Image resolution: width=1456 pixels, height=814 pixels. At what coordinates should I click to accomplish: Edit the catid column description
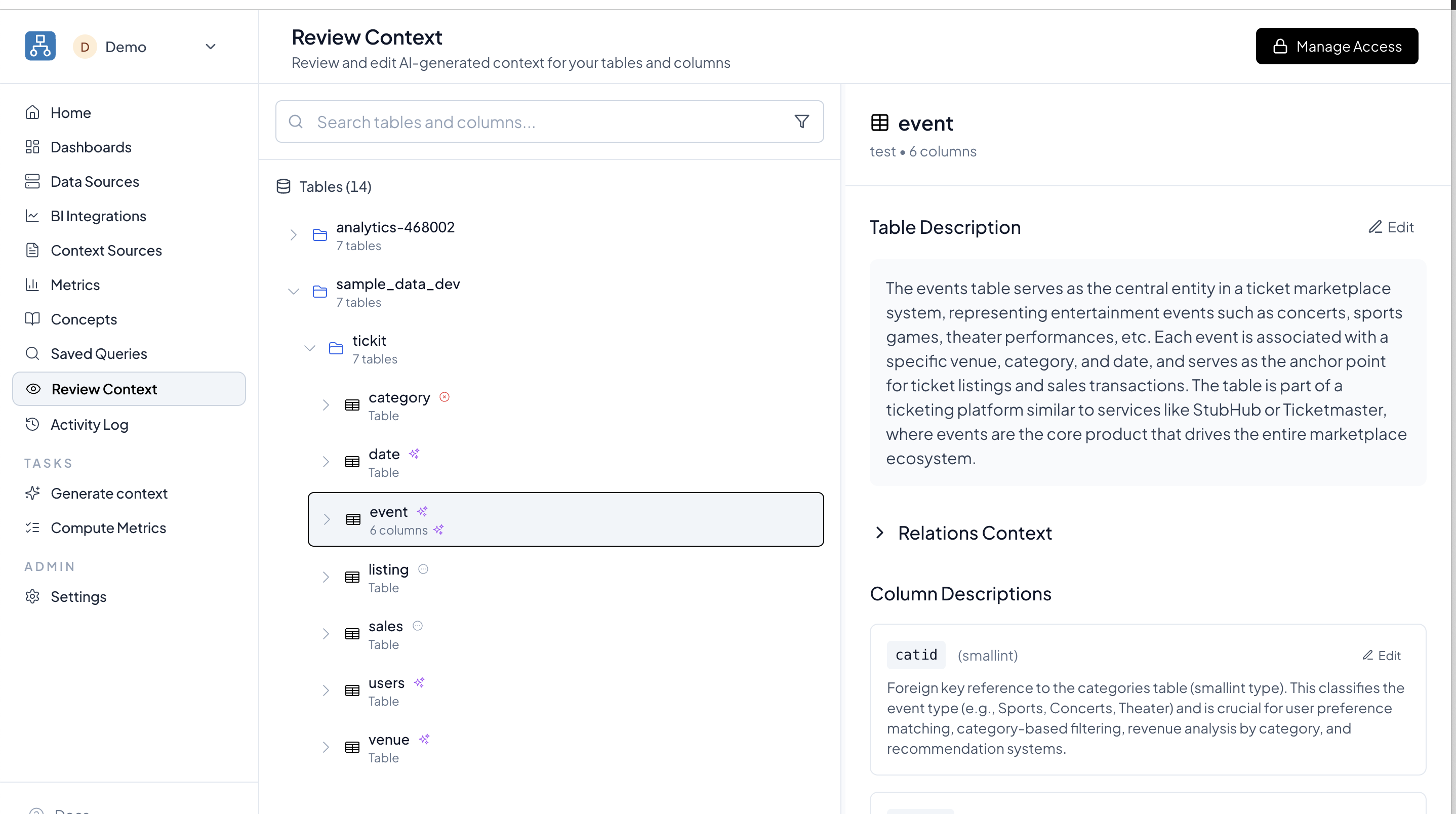(x=1382, y=655)
